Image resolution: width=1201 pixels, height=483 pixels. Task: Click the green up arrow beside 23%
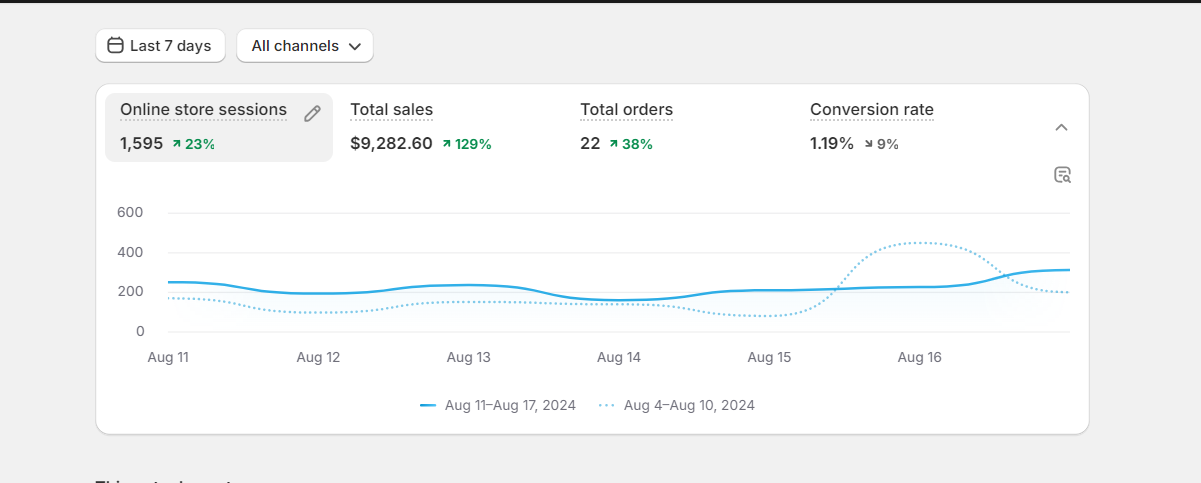pyautogui.click(x=176, y=144)
